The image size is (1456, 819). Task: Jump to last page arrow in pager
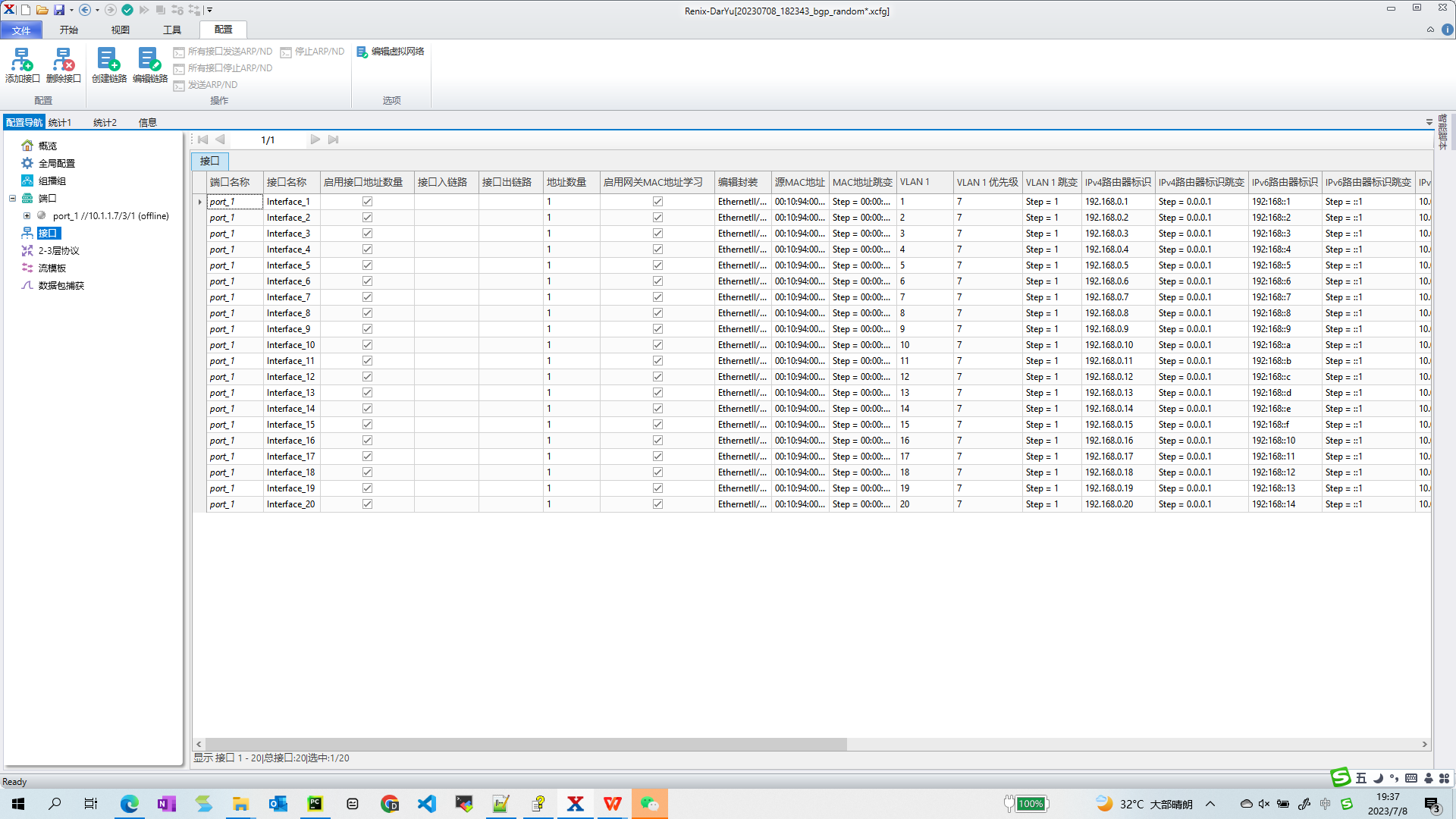[333, 140]
